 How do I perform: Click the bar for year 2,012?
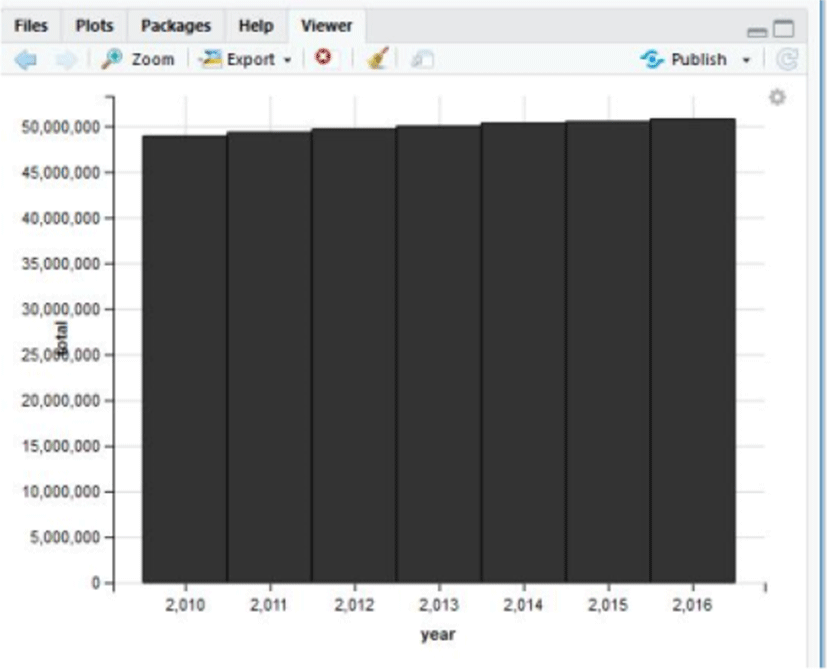[354, 356]
